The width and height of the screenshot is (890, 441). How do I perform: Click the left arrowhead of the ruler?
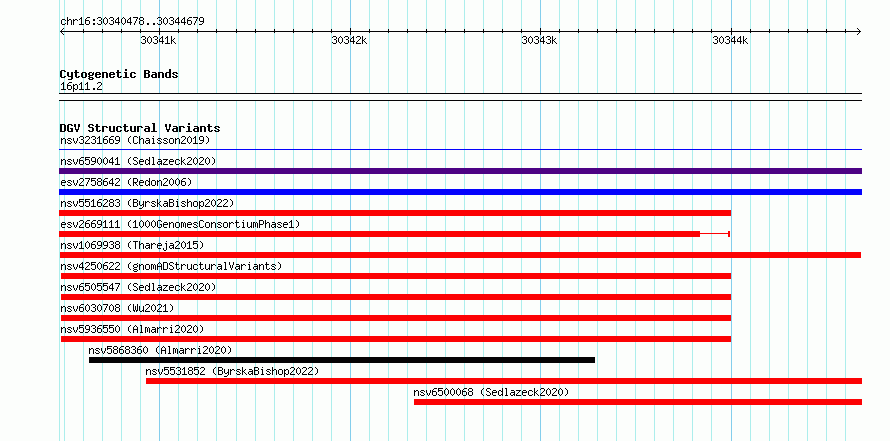coord(62,31)
